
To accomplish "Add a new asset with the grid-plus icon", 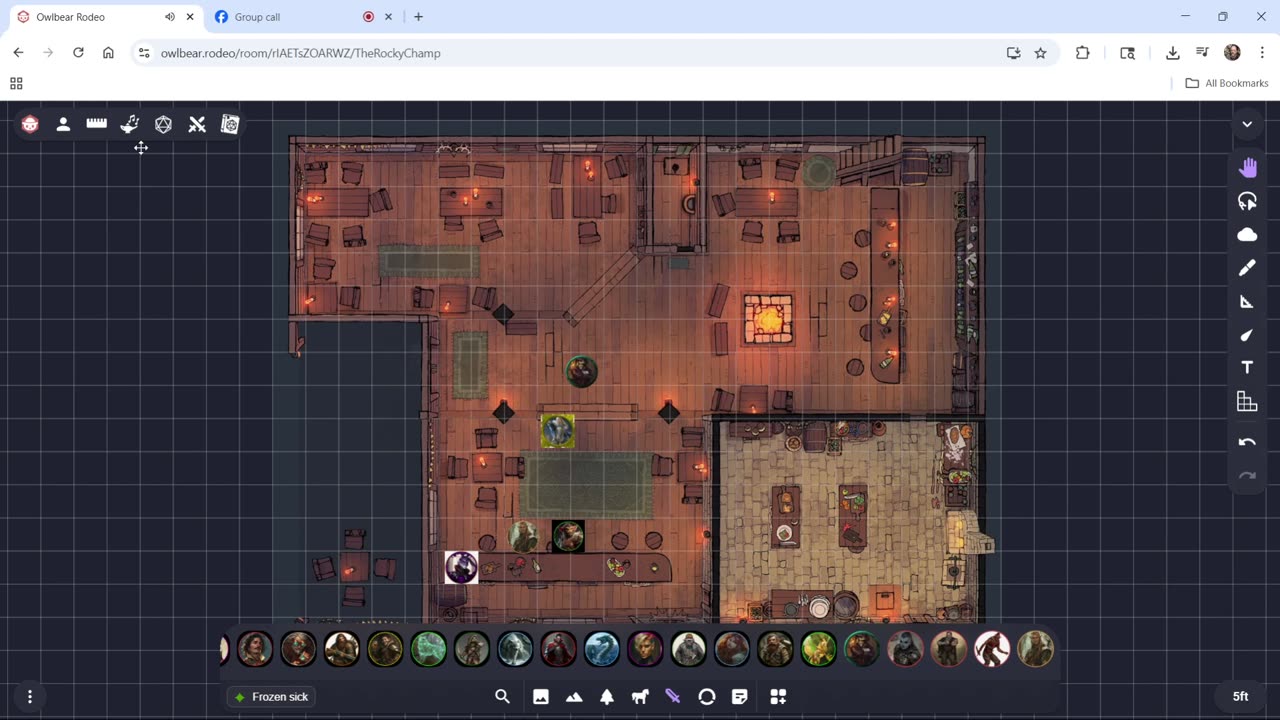I will (778, 697).
